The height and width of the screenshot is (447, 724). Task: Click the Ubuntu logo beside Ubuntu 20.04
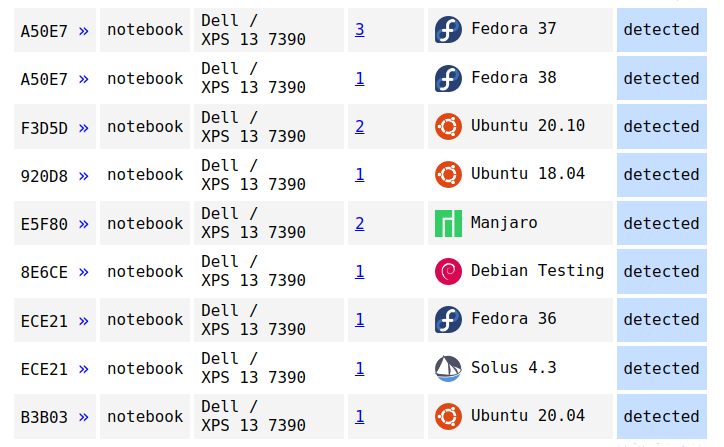tap(448, 416)
